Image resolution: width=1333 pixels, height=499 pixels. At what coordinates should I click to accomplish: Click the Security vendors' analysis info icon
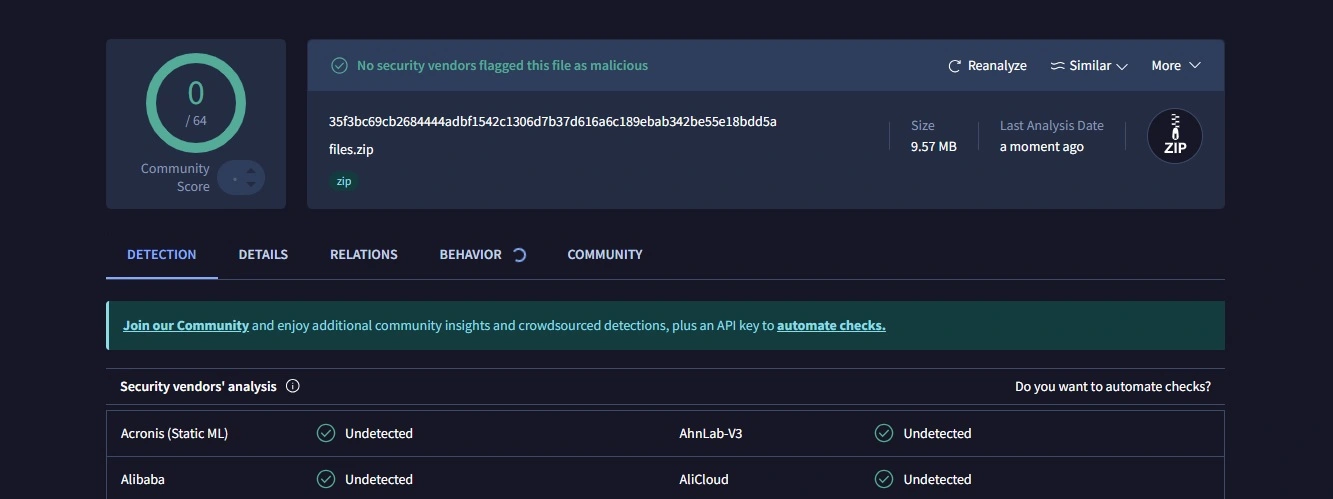(x=293, y=386)
